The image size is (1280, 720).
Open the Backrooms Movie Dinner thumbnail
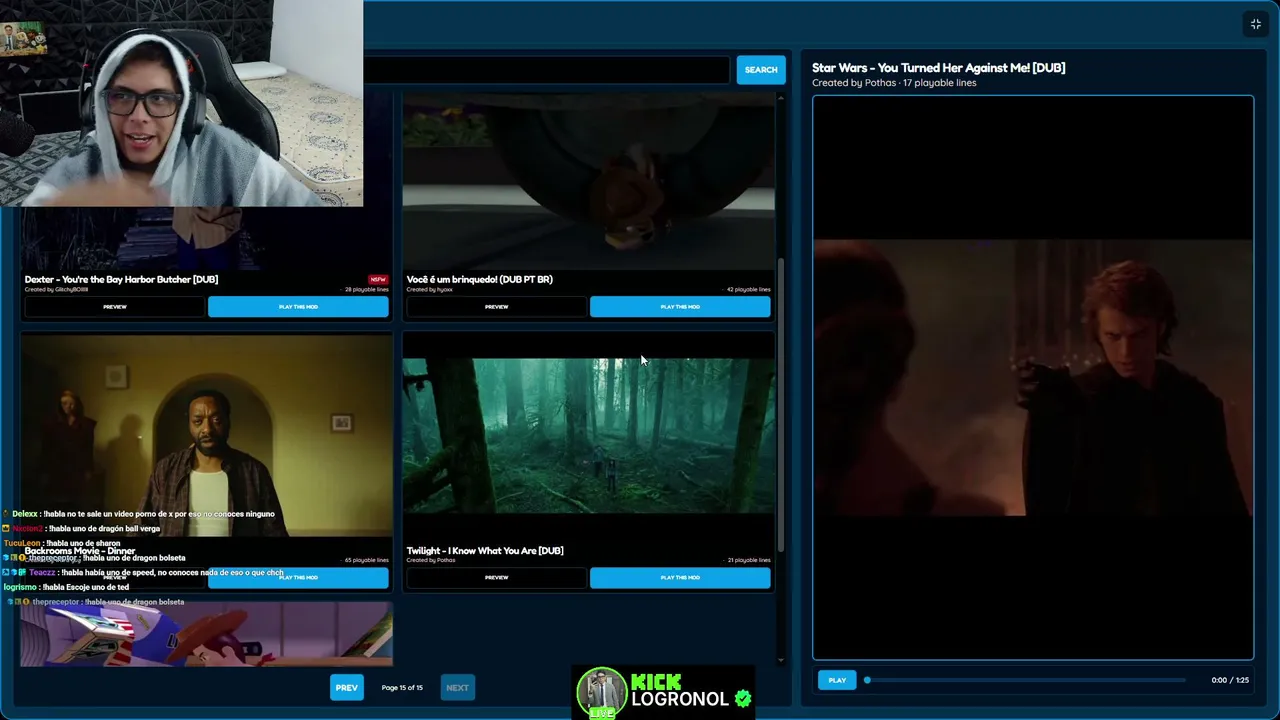tap(207, 436)
